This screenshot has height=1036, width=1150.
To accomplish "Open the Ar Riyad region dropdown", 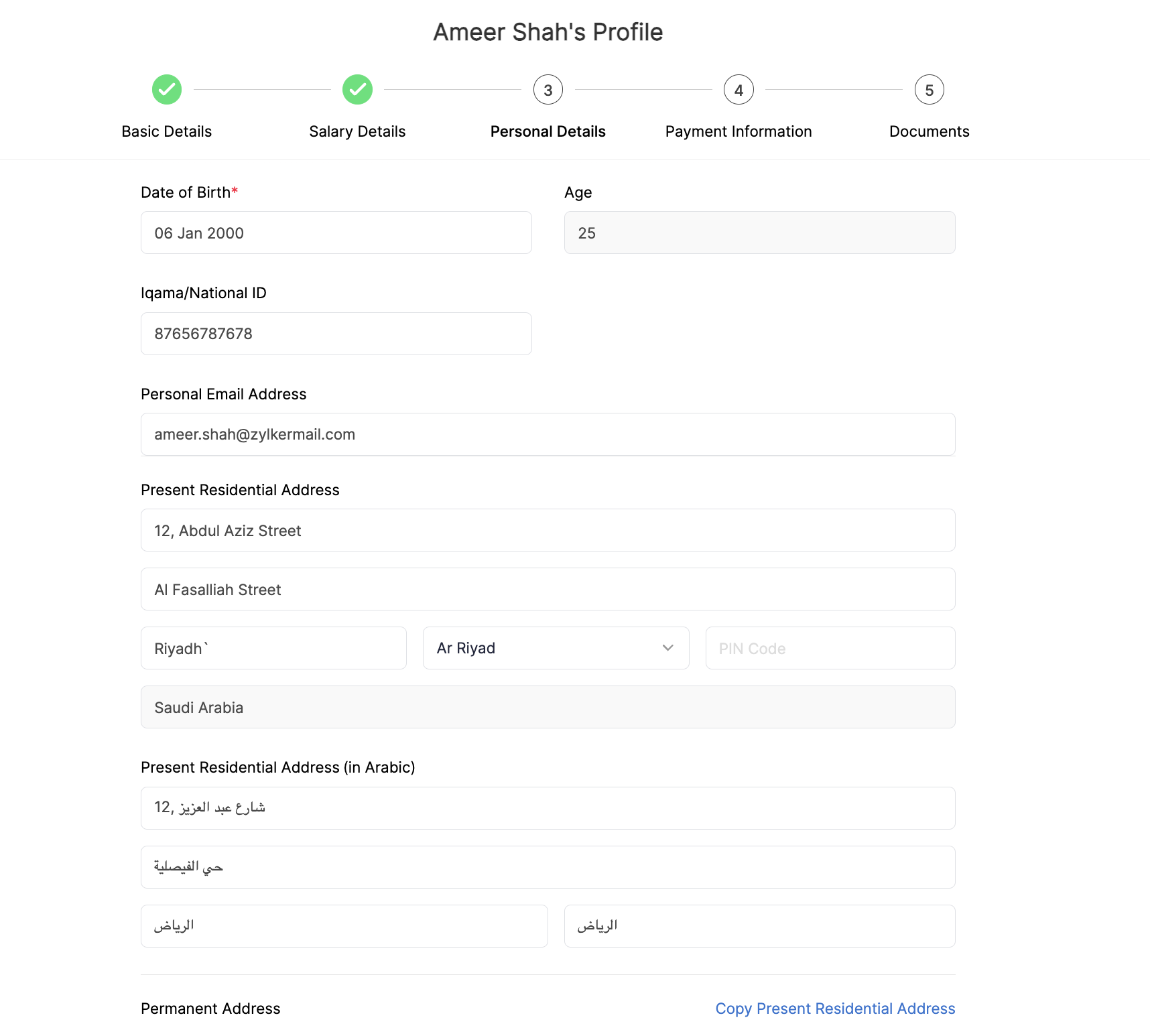I will pyautogui.click(x=556, y=647).
